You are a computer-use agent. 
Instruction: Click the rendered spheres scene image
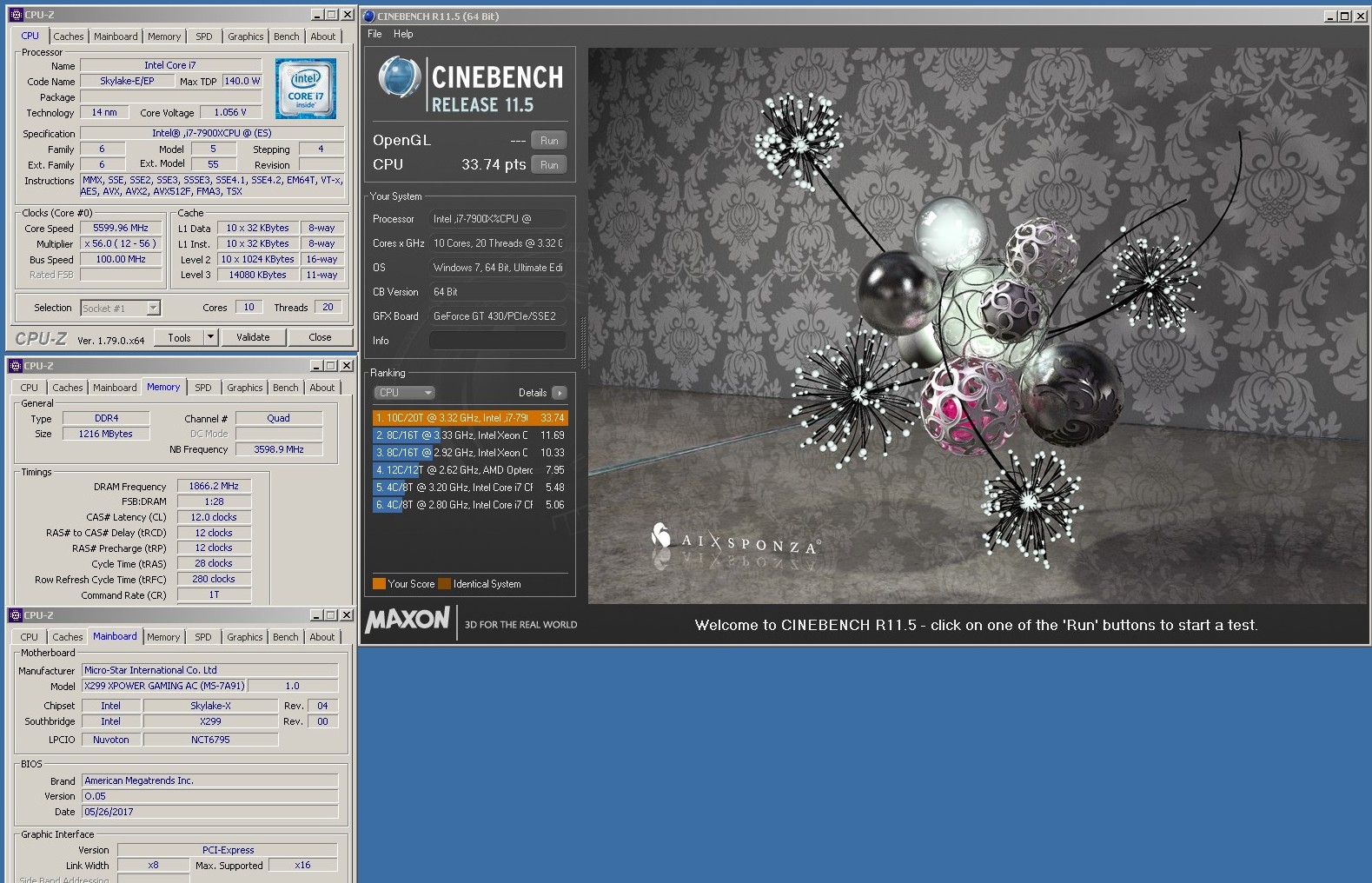click(978, 326)
